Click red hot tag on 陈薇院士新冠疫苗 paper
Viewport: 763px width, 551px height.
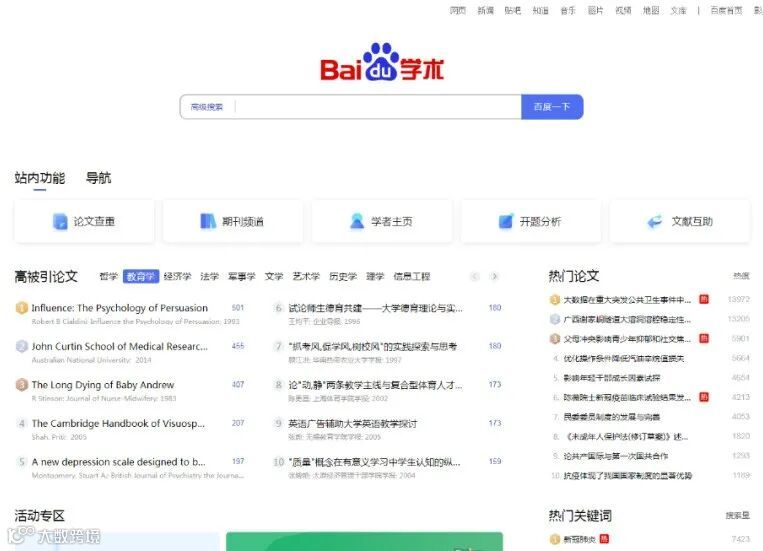(704, 397)
